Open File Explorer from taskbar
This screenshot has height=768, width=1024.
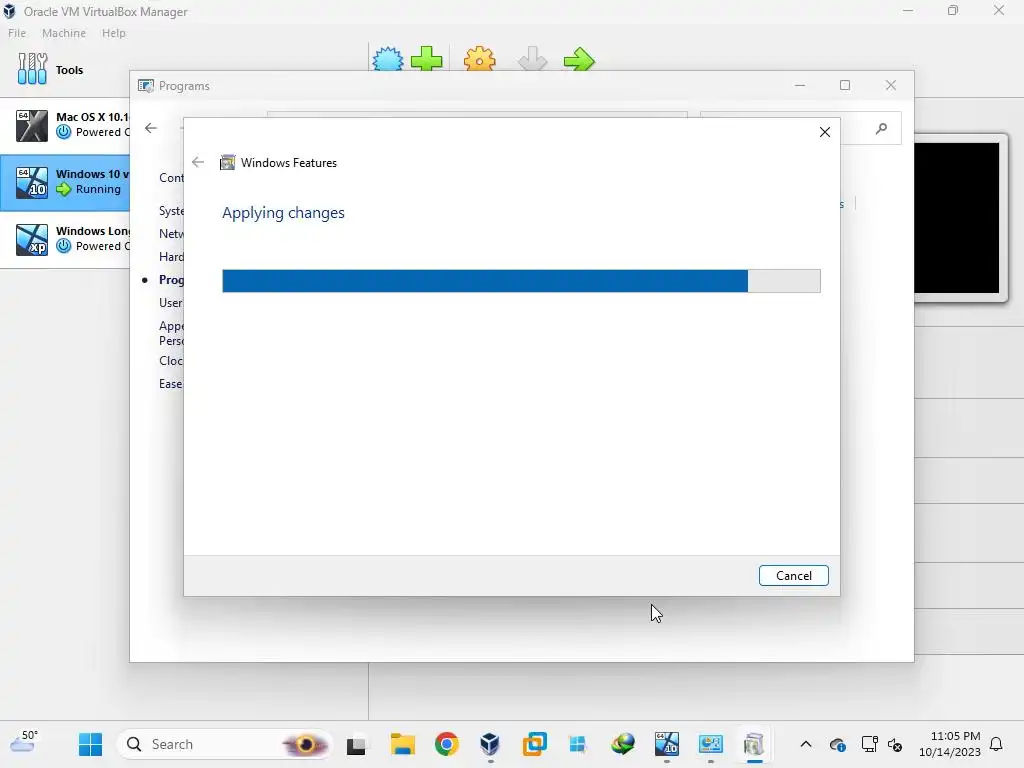[x=402, y=744]
